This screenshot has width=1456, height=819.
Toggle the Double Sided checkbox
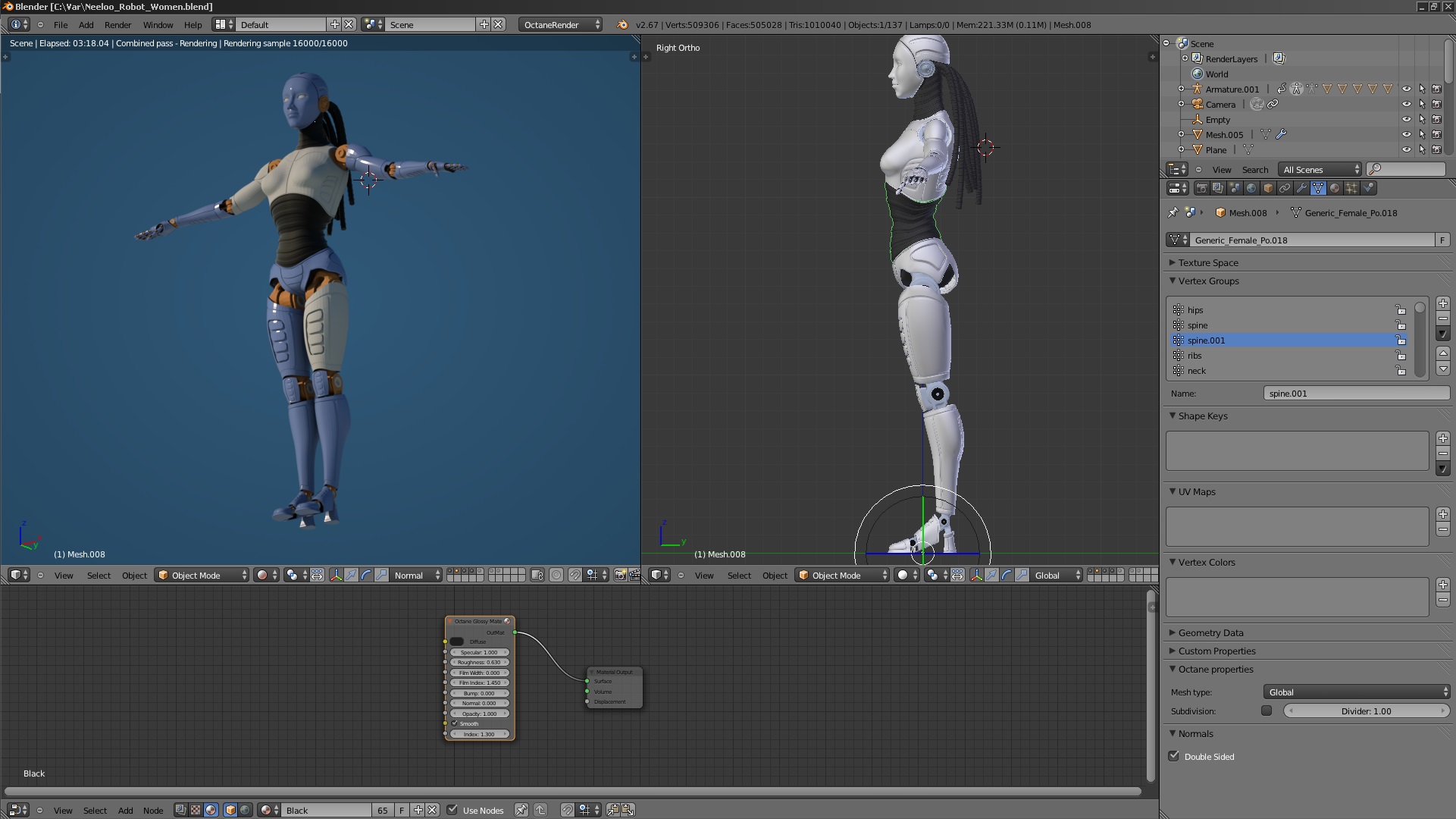pos(1174,756)
